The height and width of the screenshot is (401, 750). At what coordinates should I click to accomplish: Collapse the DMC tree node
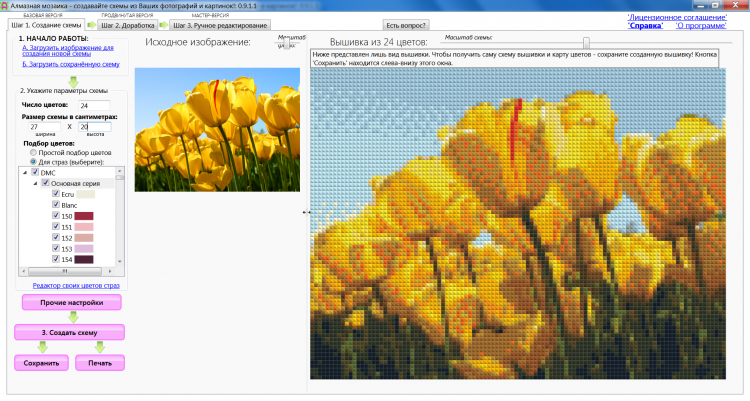(x=25, y=173)
